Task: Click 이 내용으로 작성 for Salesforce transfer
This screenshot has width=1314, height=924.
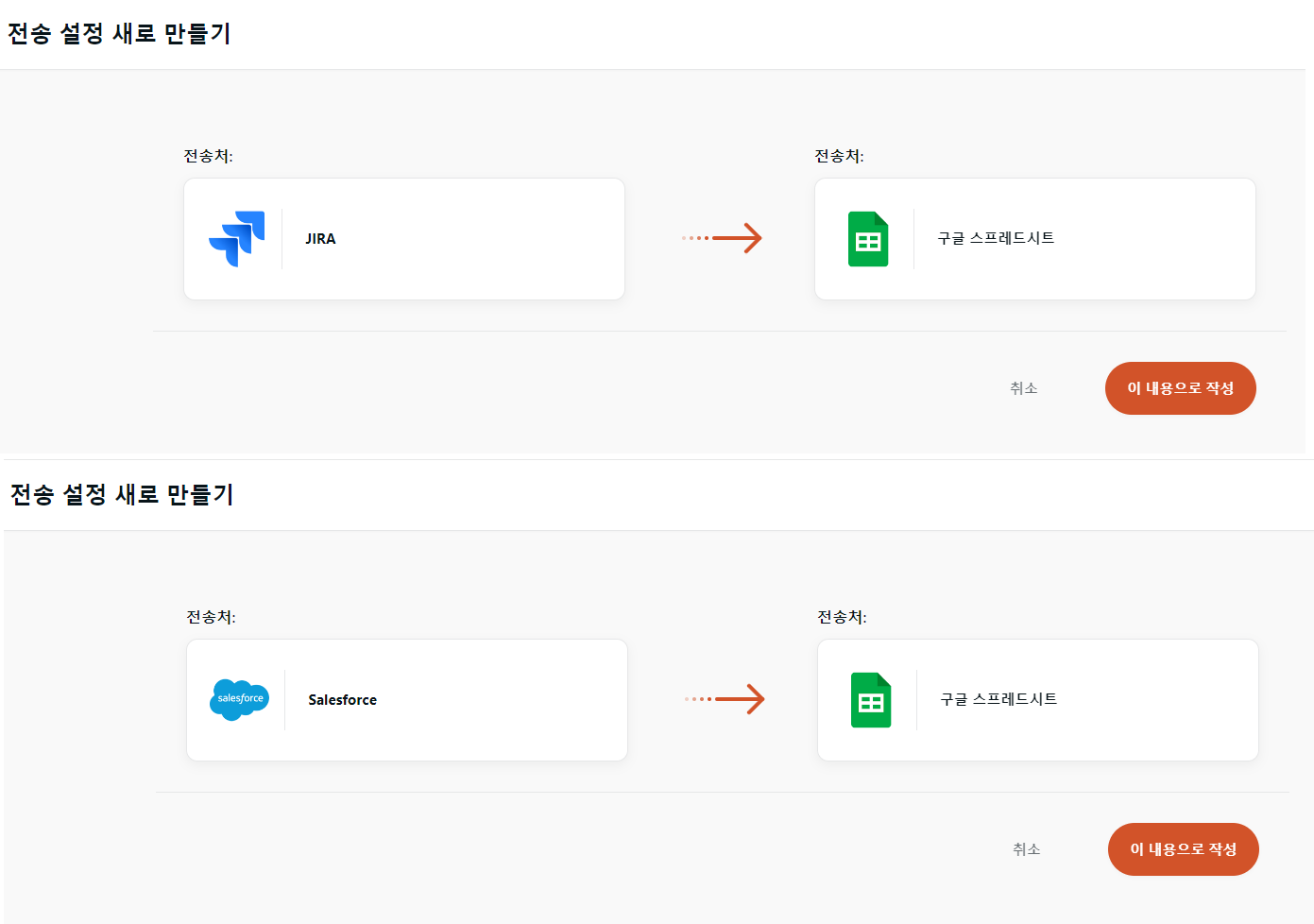Action: coord(1184,849)
